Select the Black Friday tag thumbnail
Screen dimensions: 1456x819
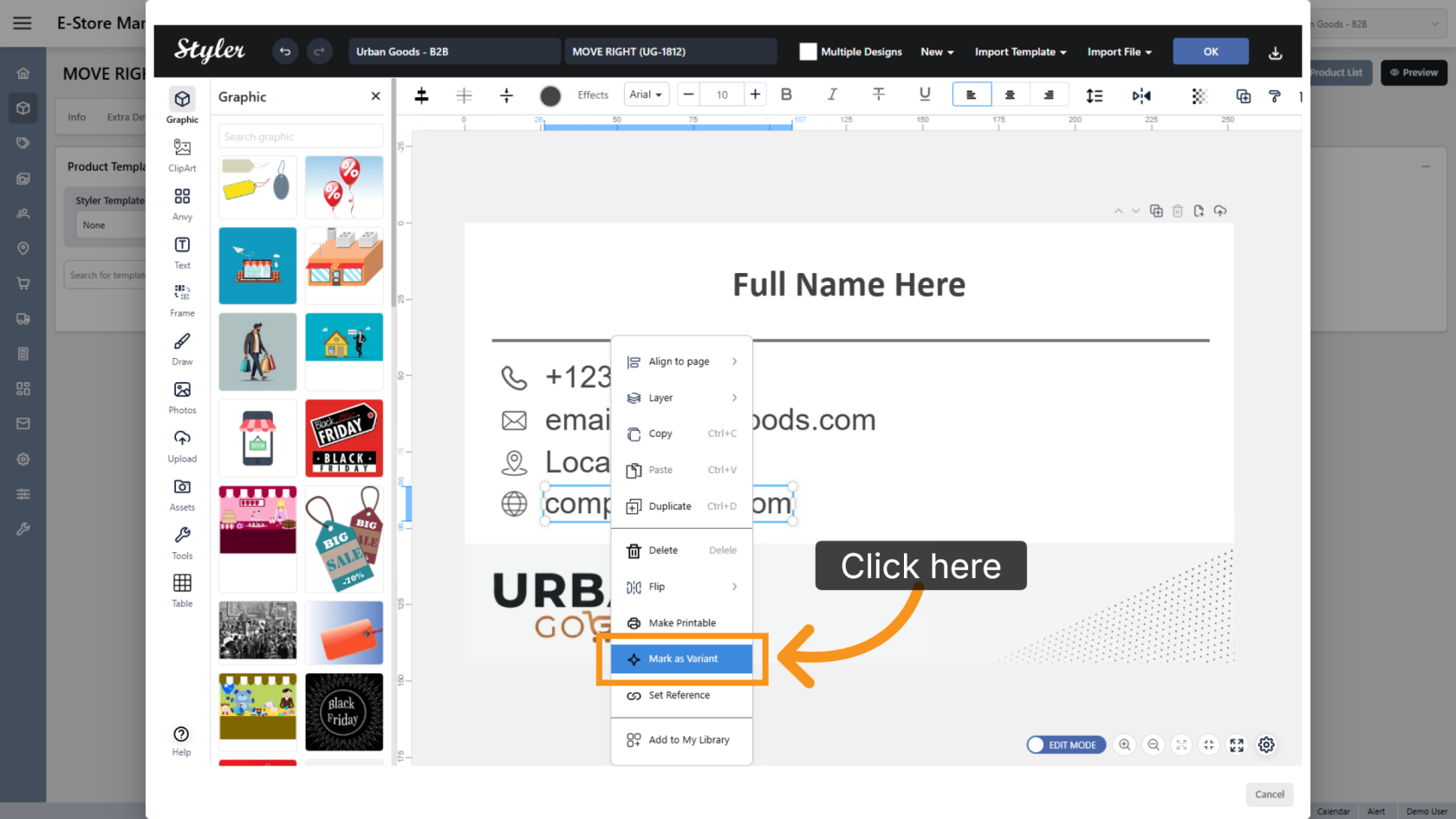pyautogui.click(x=344, y=438)
